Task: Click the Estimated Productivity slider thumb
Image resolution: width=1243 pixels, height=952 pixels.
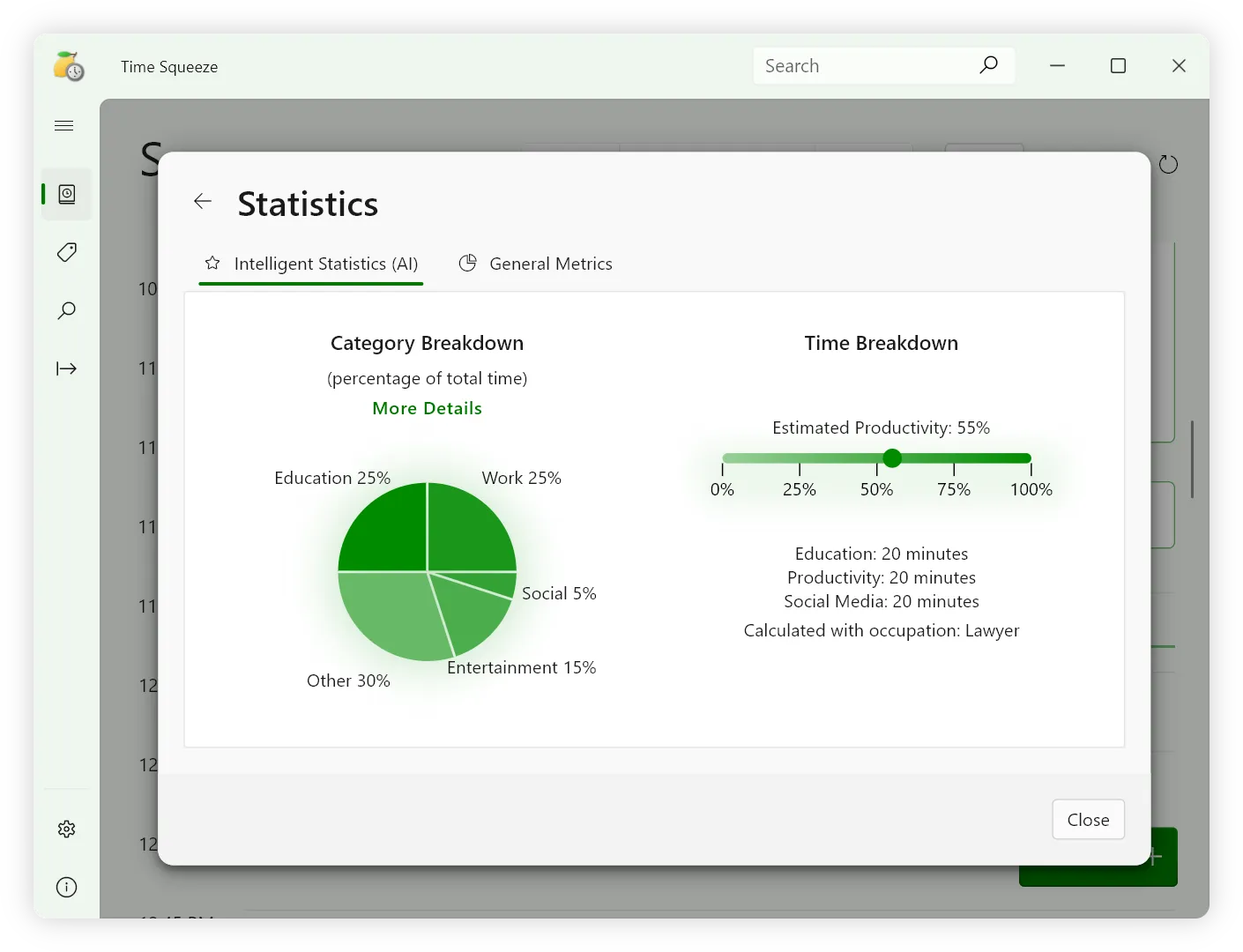Action: 892,458
